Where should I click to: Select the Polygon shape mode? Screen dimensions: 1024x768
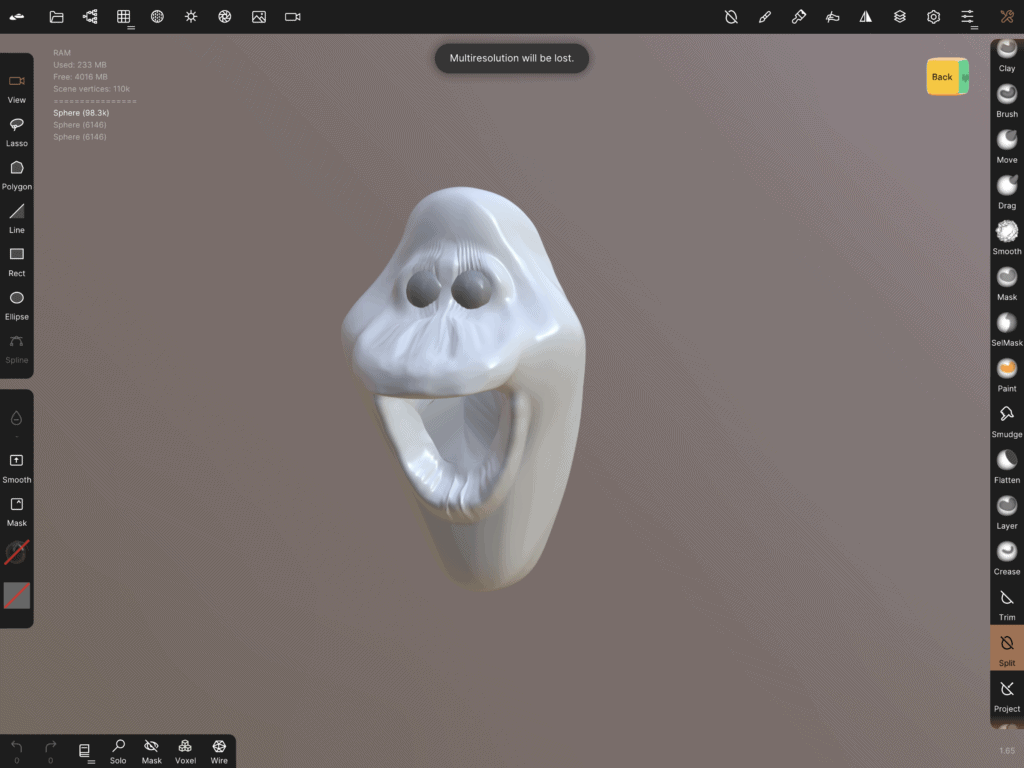pyautogui.click(x=17, y=174)
